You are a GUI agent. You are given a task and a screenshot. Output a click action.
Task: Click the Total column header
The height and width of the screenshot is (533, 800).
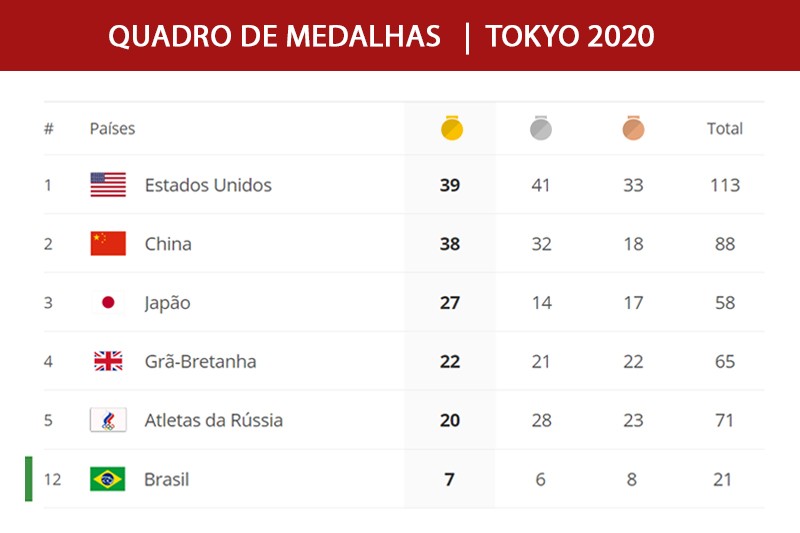pos(724,129)
